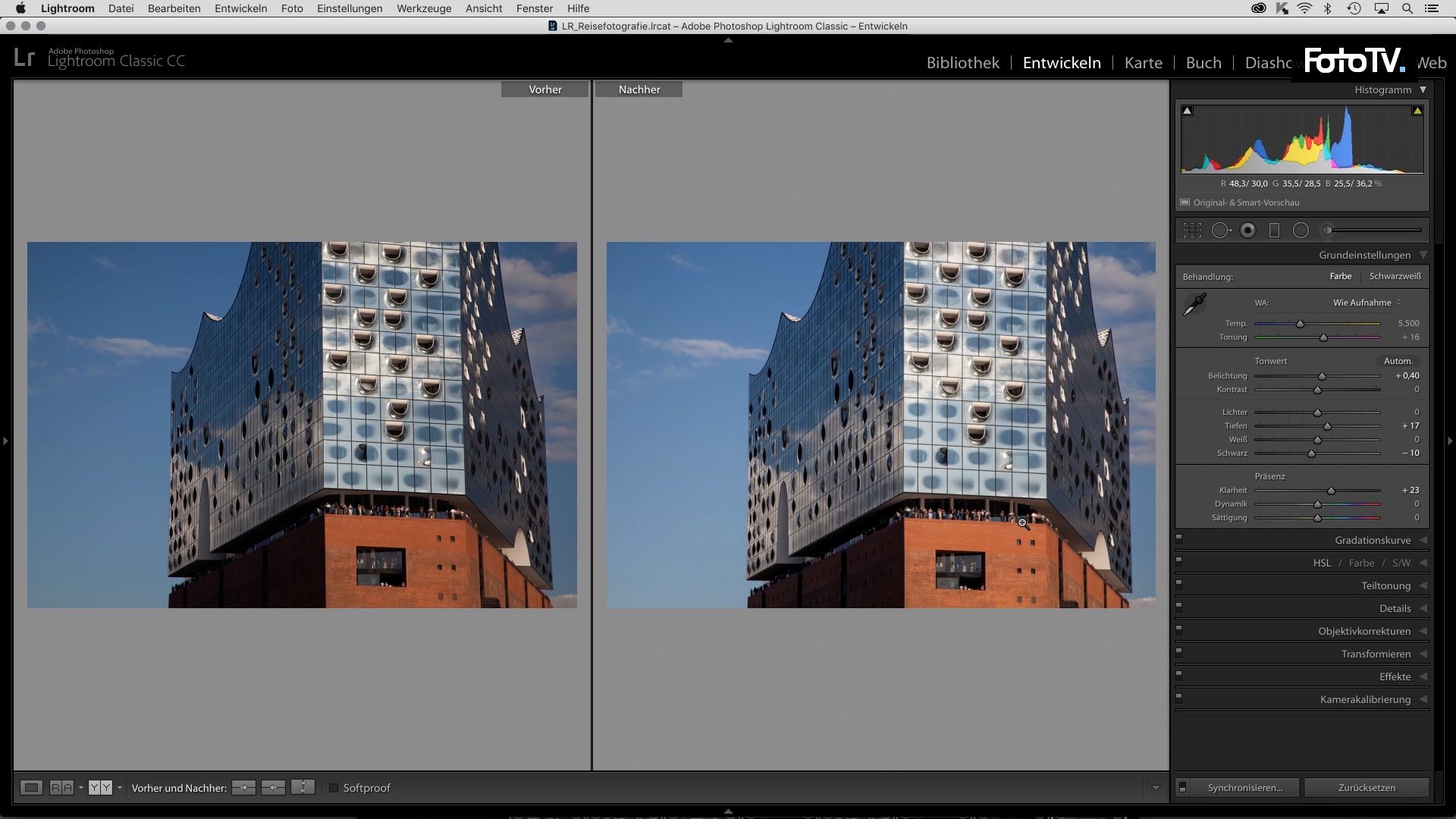
Task: Switch to reference view (R A) mode
Action: coord(61,788)
